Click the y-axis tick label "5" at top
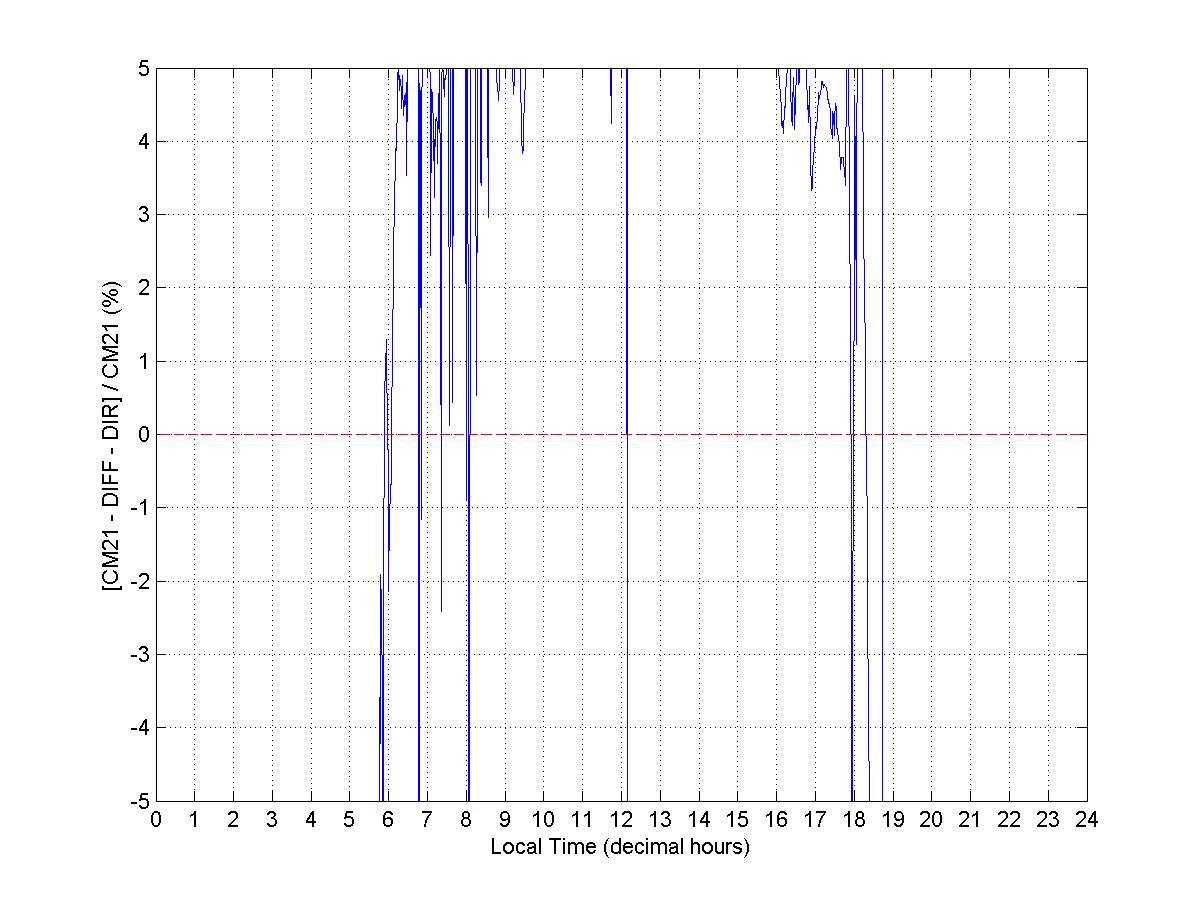The width and height of the screenshot is (1201, 900). coord(144,68)
